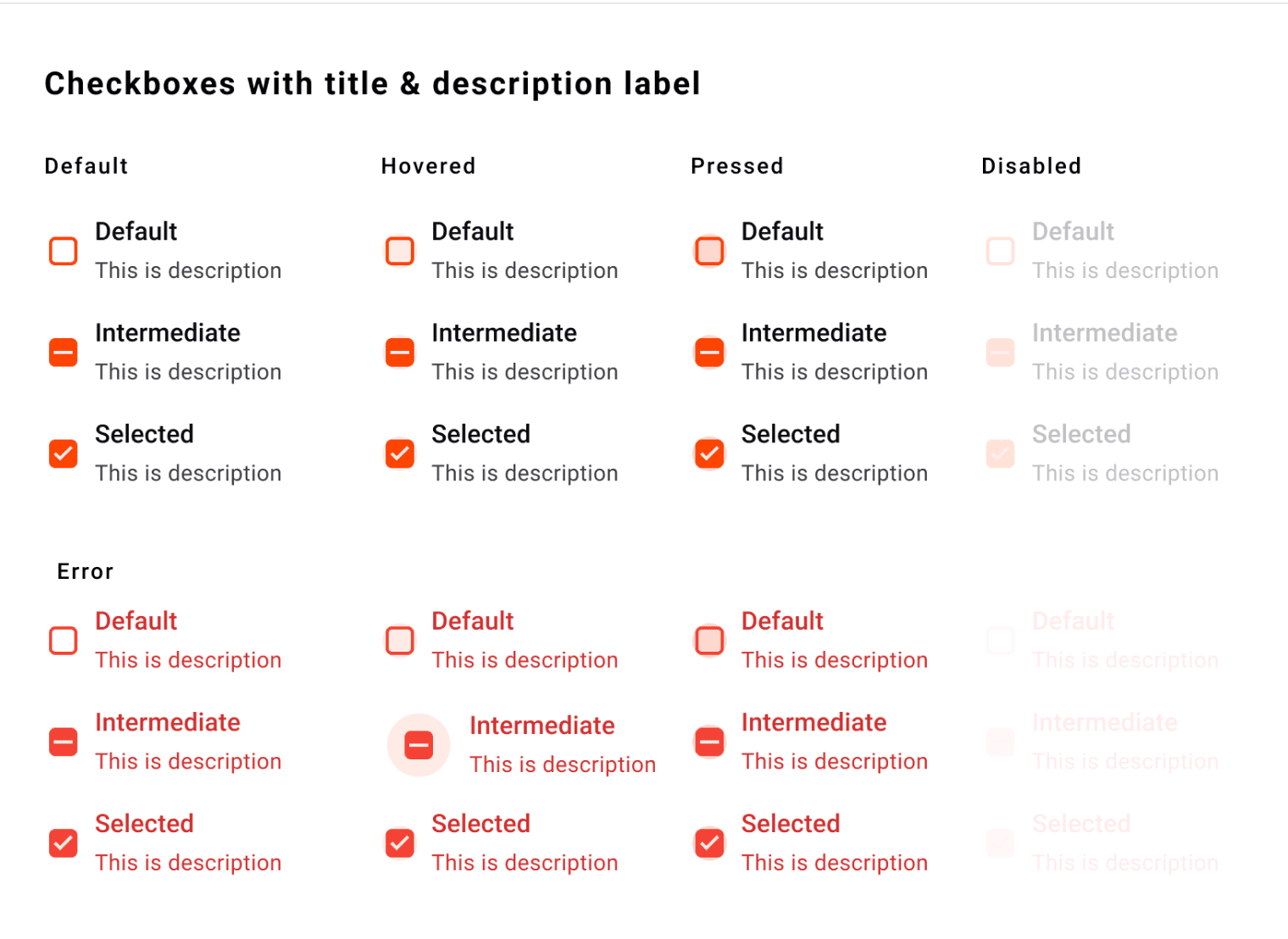Check the unchecked Default checkbox in Default column
This screenshot has height=939, width=1288.
64,251
